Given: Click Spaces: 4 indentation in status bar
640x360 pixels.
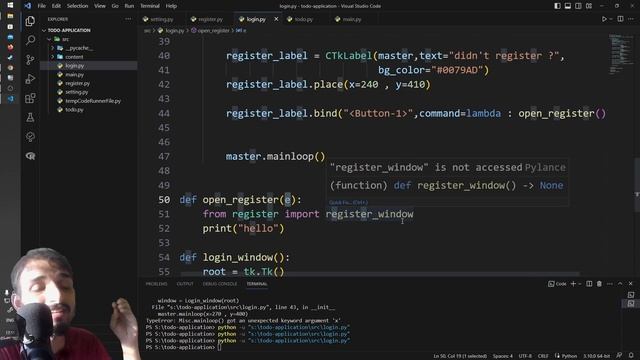Looking at the screenshot, I should coord(502,356).
